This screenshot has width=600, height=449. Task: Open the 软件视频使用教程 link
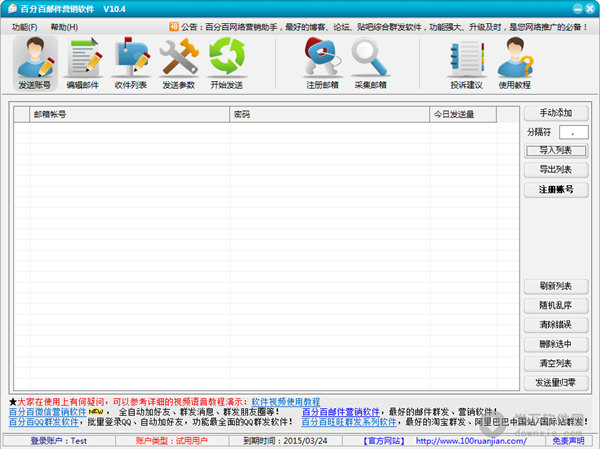pyautogui.click(x=285, y=402)
